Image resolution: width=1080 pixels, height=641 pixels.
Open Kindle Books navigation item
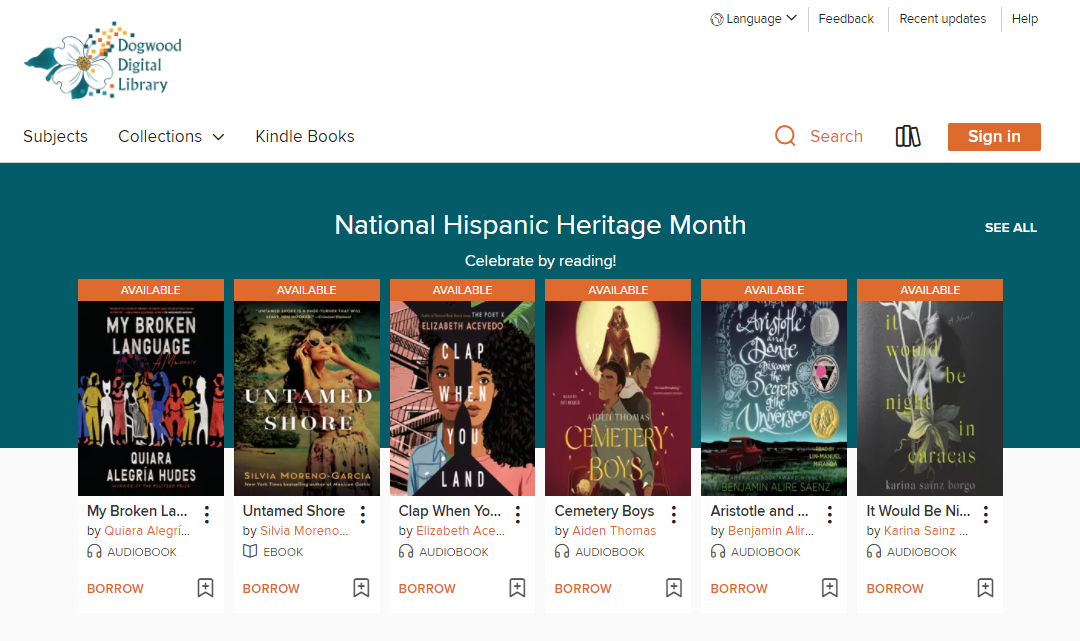(x=304, y=137)
